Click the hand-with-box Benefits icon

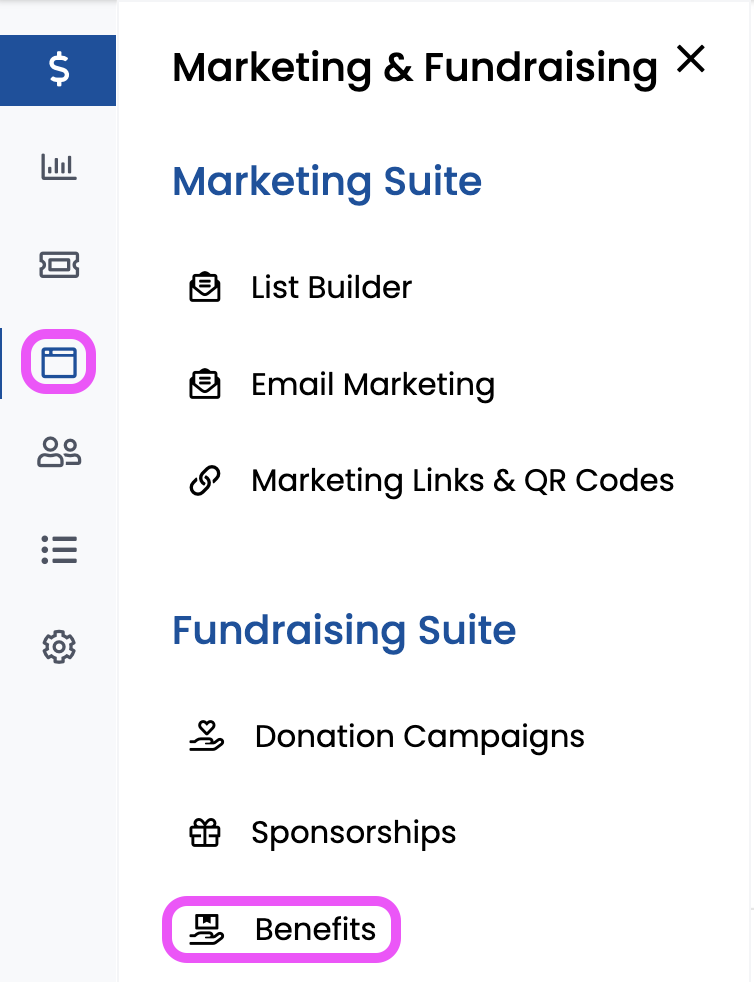click(205, 930)
